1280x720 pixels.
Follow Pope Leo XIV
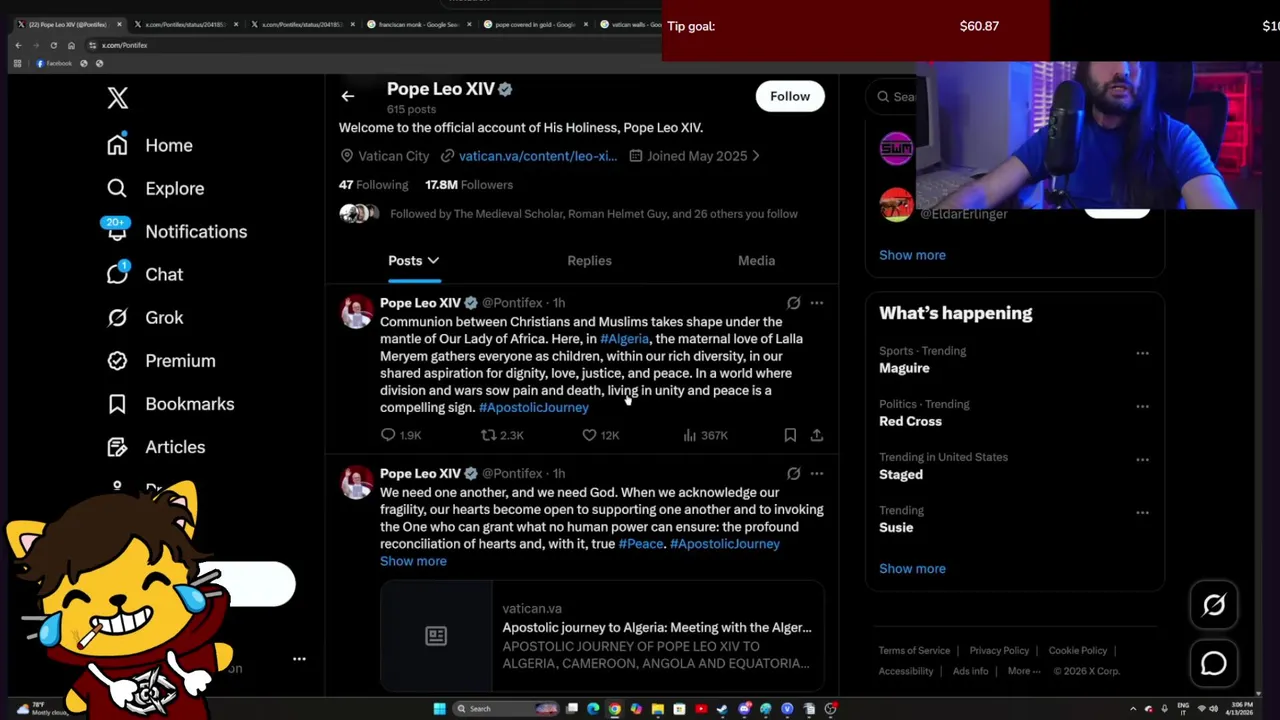(790, 96)
